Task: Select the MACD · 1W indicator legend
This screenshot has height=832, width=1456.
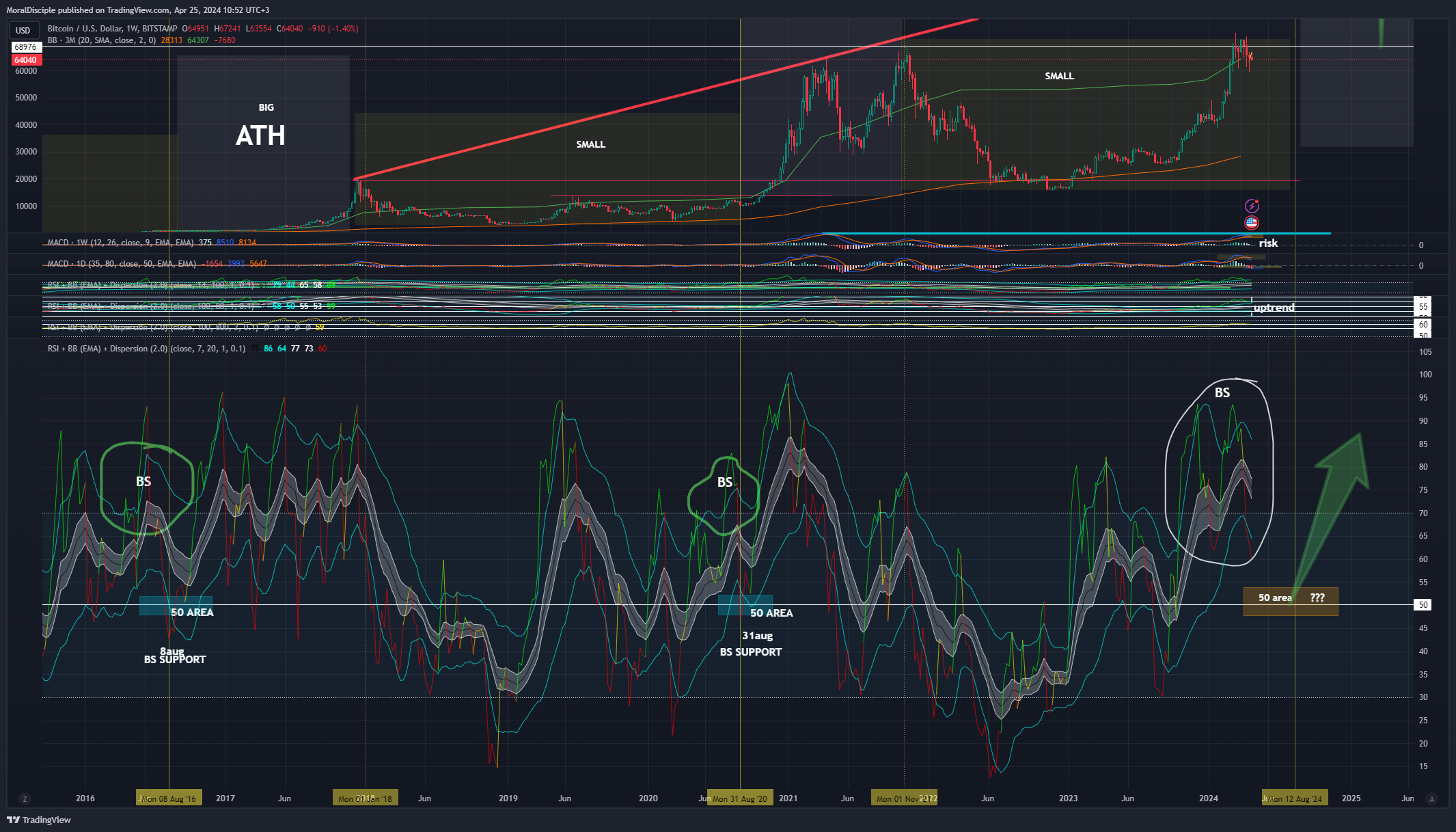Action: tap(120, 243)
